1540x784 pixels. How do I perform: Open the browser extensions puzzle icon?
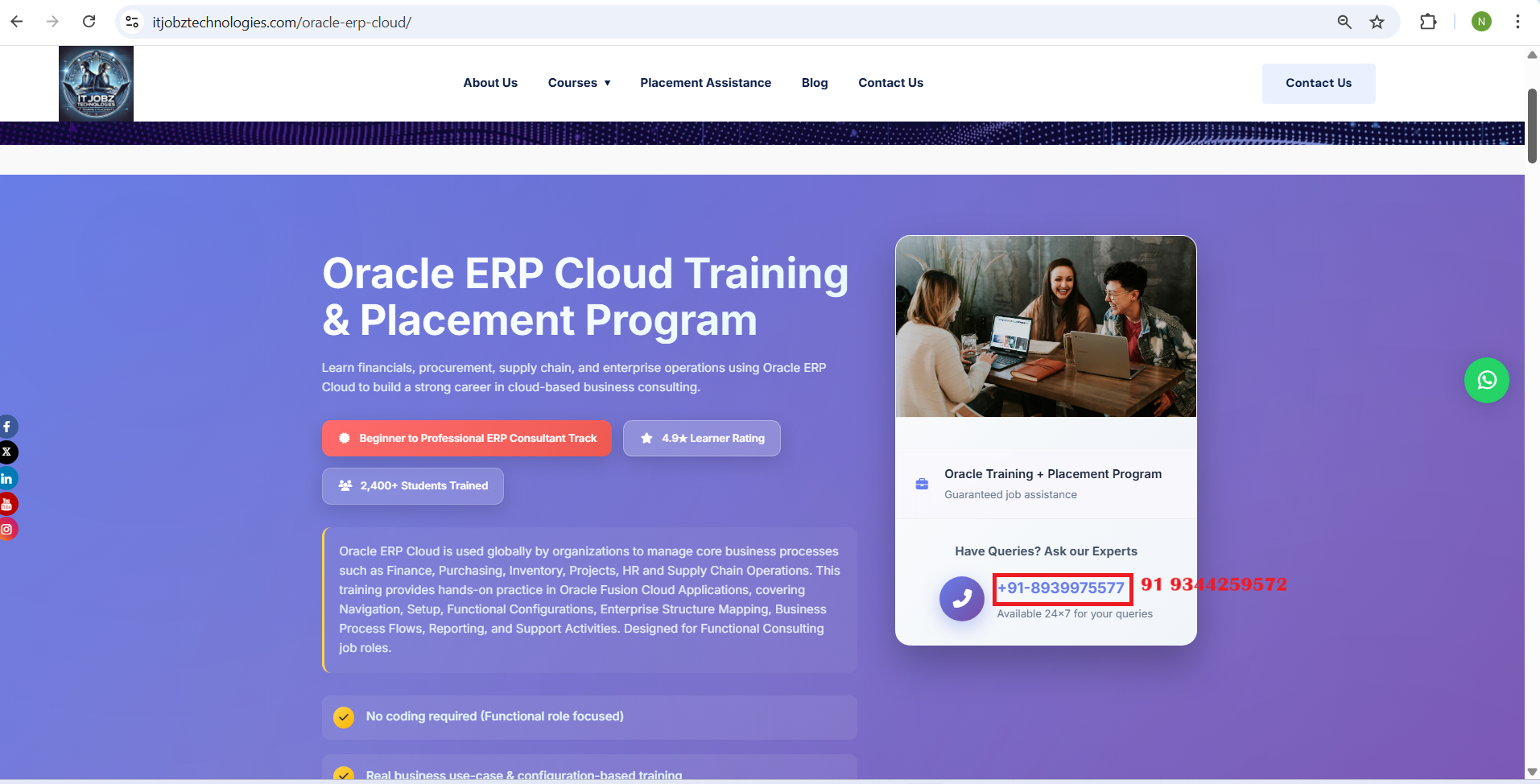pyautogui.click(x=1428, y=23)
